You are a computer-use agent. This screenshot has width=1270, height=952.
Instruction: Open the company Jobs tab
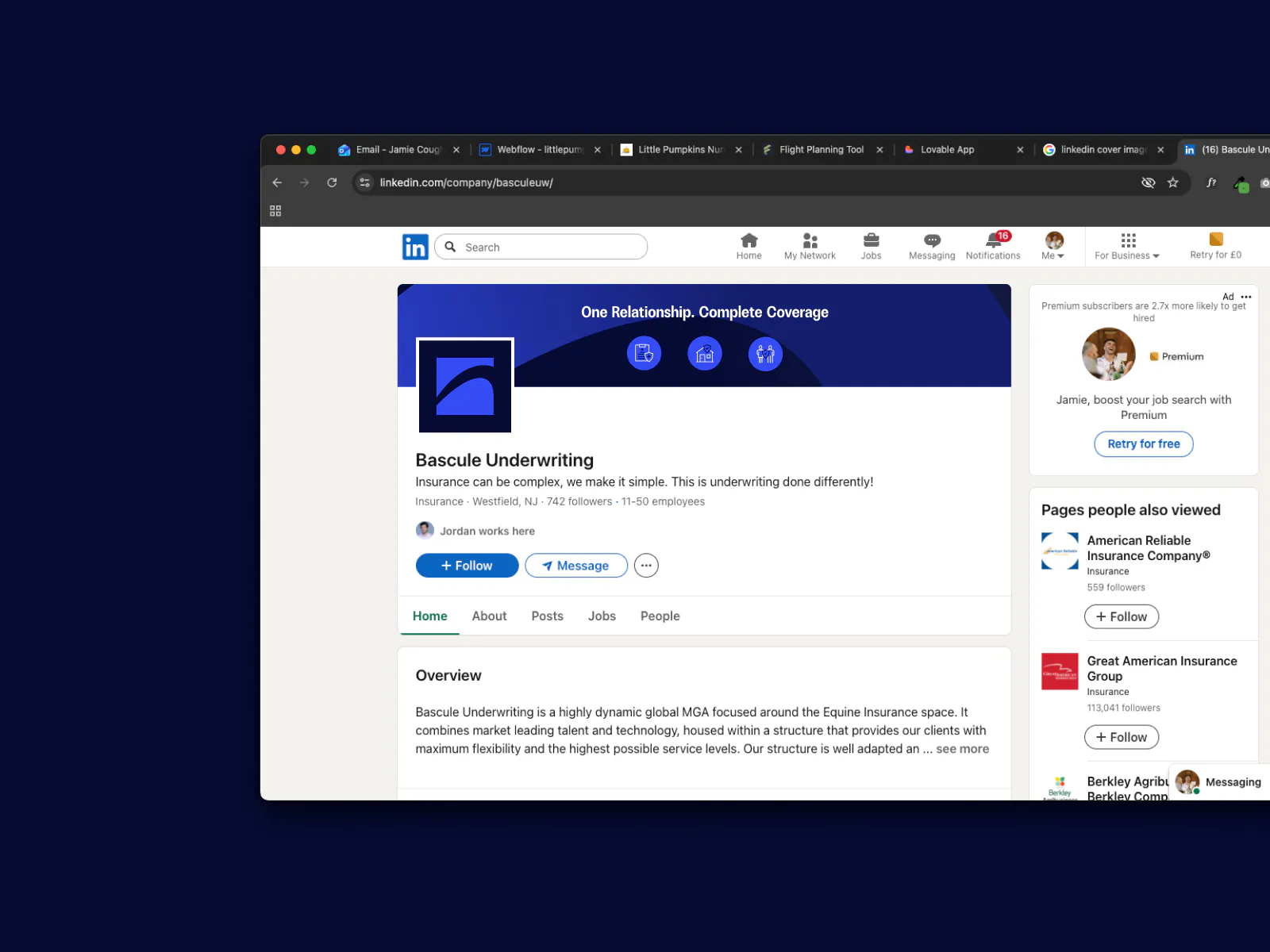[x=602, y=616]
